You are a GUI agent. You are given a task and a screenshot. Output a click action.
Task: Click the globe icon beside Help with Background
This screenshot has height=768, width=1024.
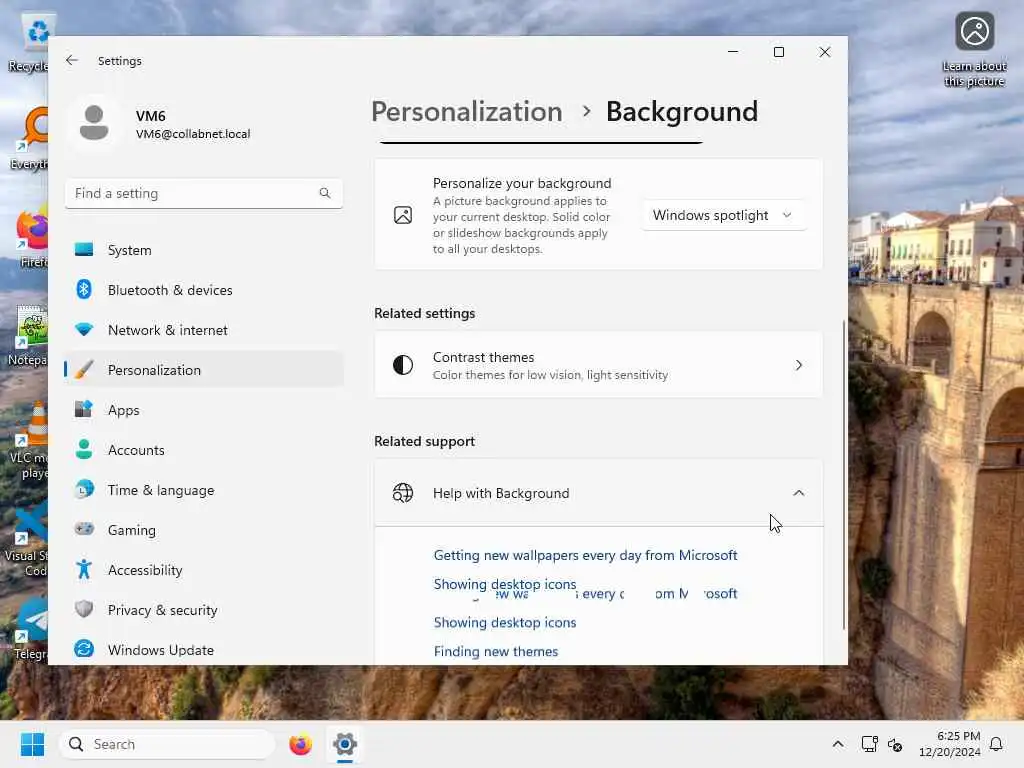403,493
